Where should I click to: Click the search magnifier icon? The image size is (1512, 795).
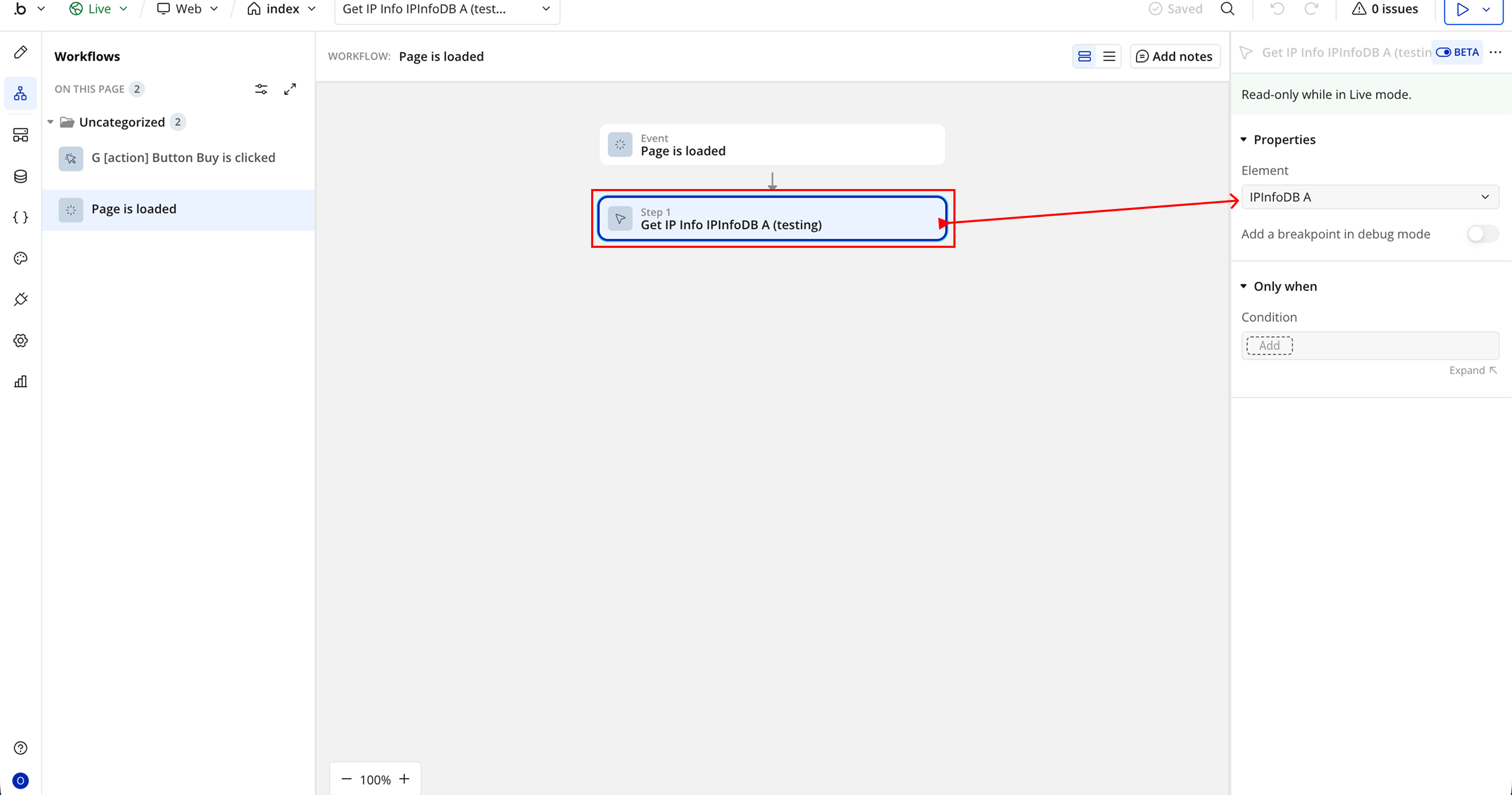pos(1227,9)
